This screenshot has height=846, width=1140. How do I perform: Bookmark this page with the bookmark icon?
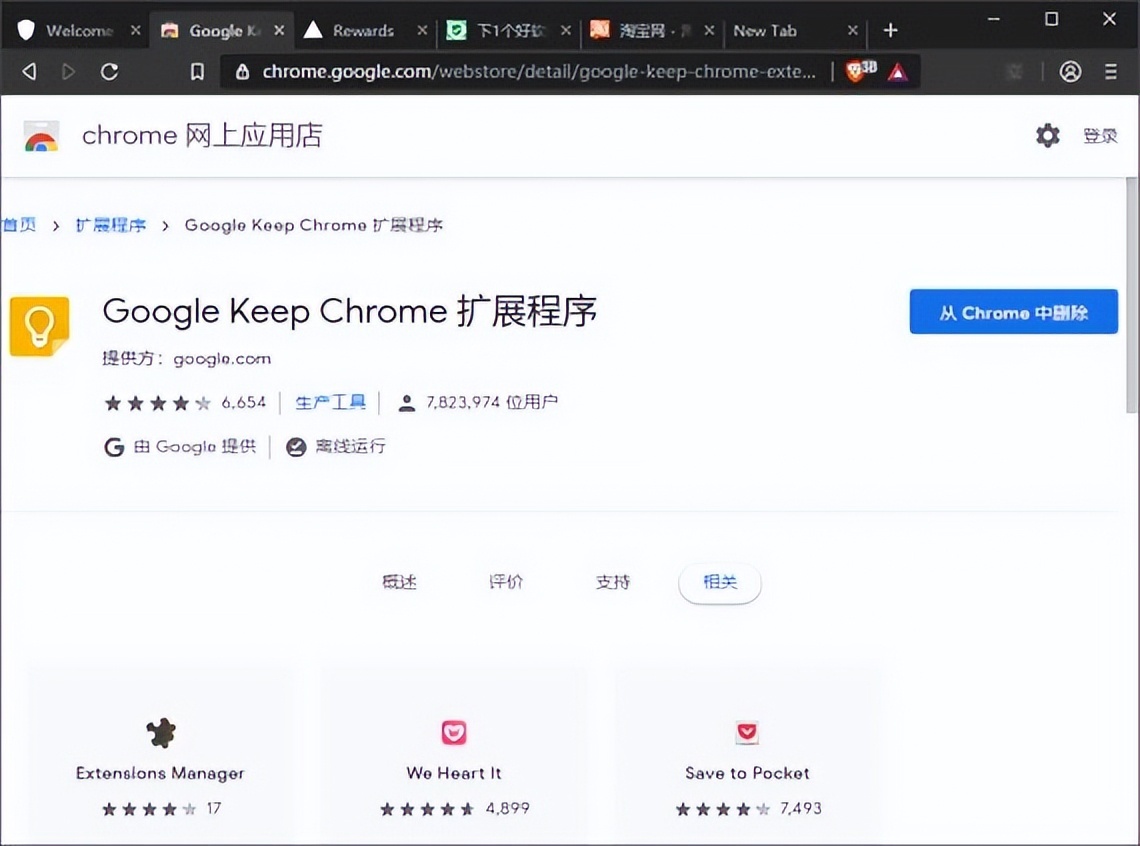pos(197,71)
